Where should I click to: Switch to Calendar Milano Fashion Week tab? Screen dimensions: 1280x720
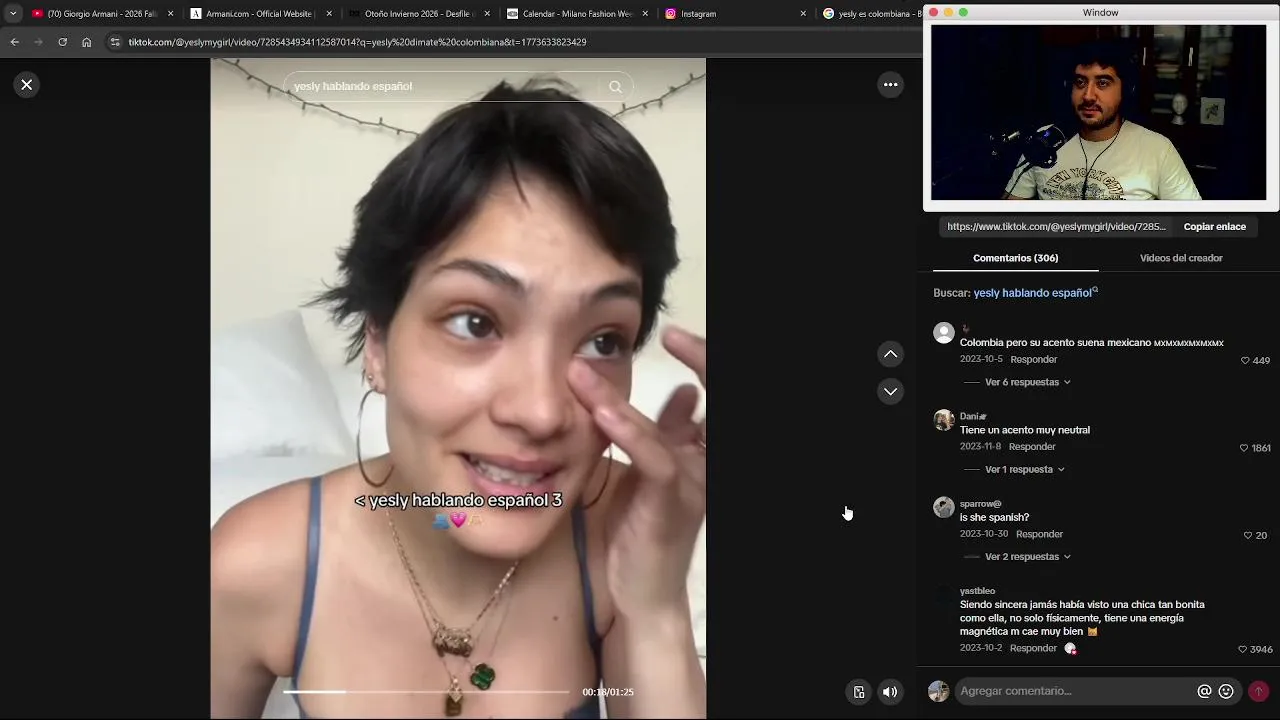pyautogui.click(x=576, y=14)
